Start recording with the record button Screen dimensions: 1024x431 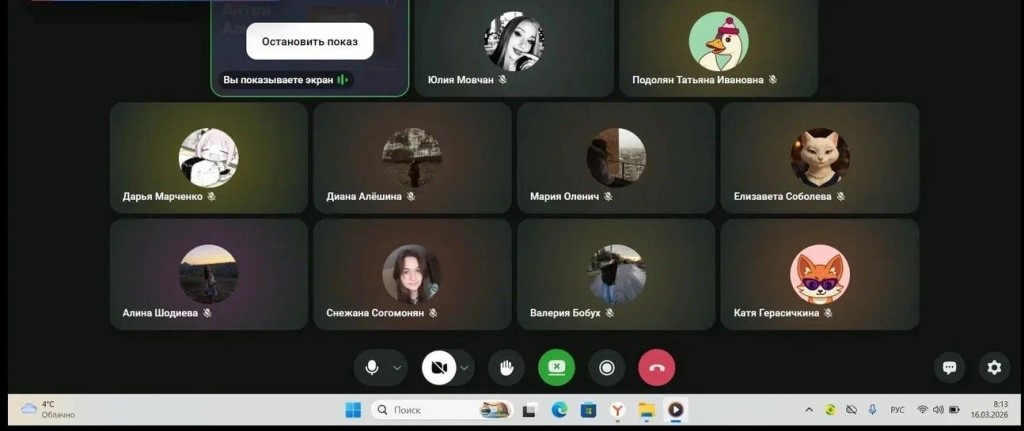point(606,368)
